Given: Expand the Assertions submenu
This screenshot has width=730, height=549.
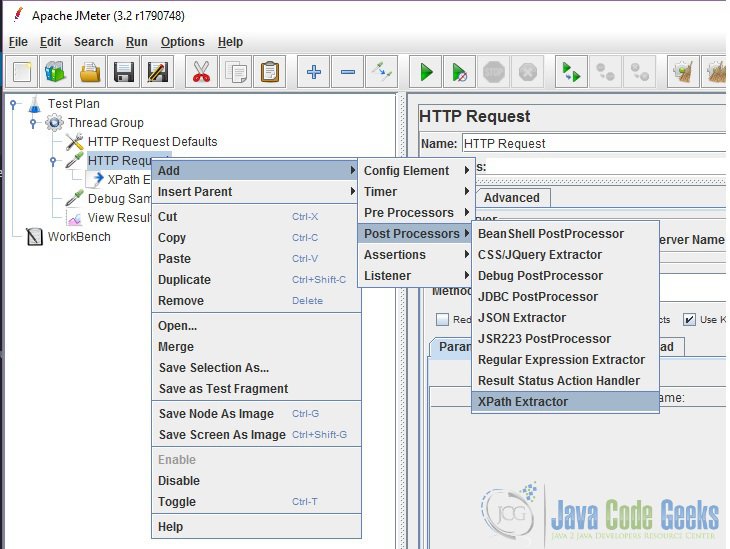Looking at the screenshot, I should (x=416, y=255).
